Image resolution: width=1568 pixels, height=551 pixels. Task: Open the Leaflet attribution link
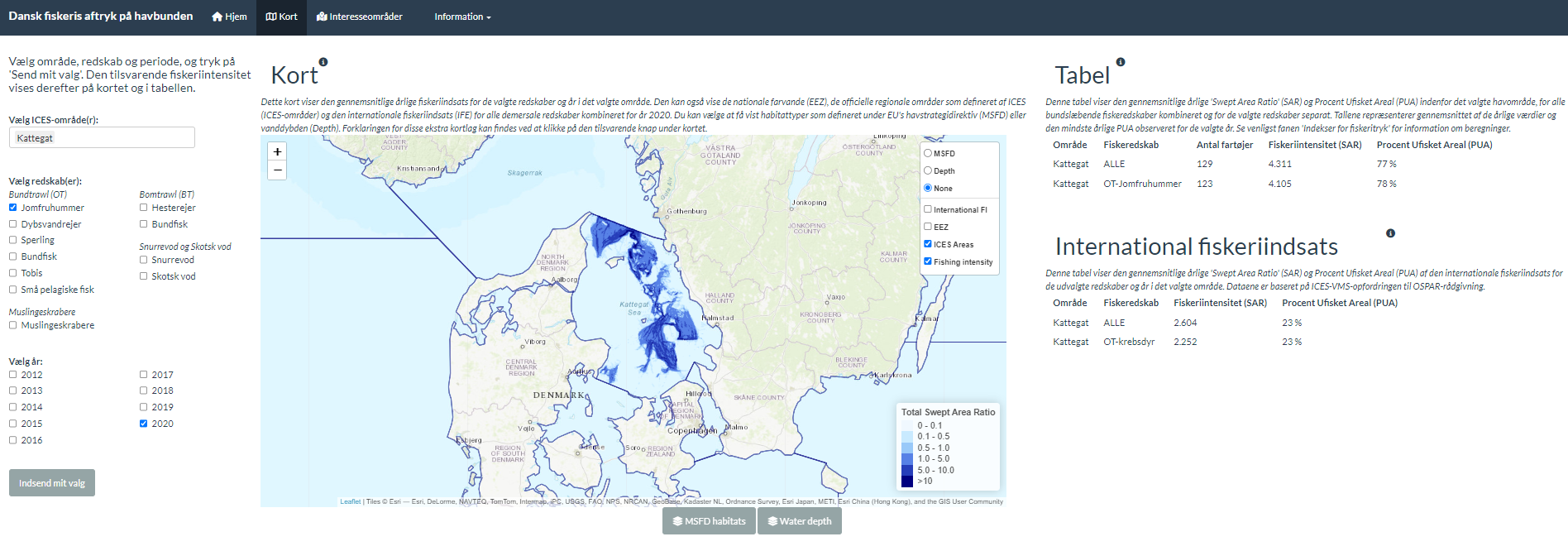[350, 501]
